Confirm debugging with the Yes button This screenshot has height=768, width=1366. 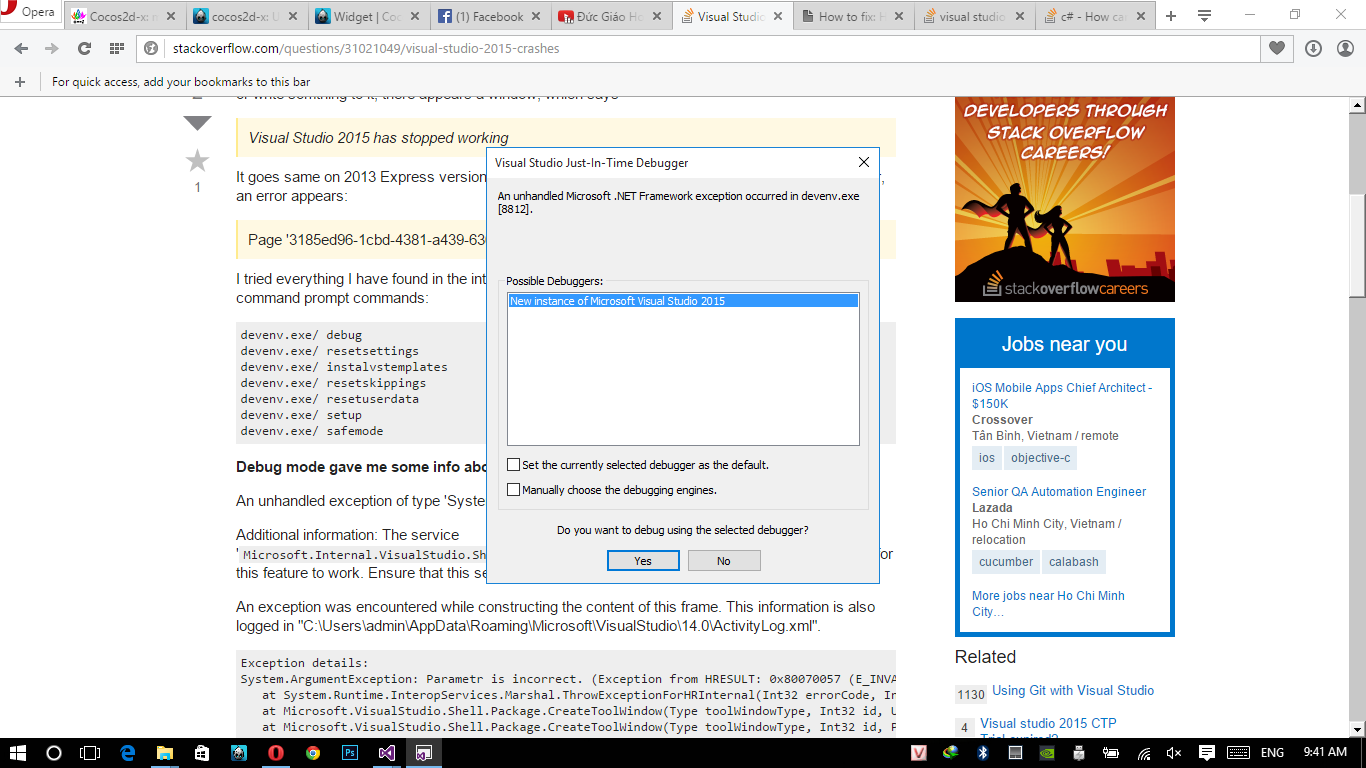point(643,561)
